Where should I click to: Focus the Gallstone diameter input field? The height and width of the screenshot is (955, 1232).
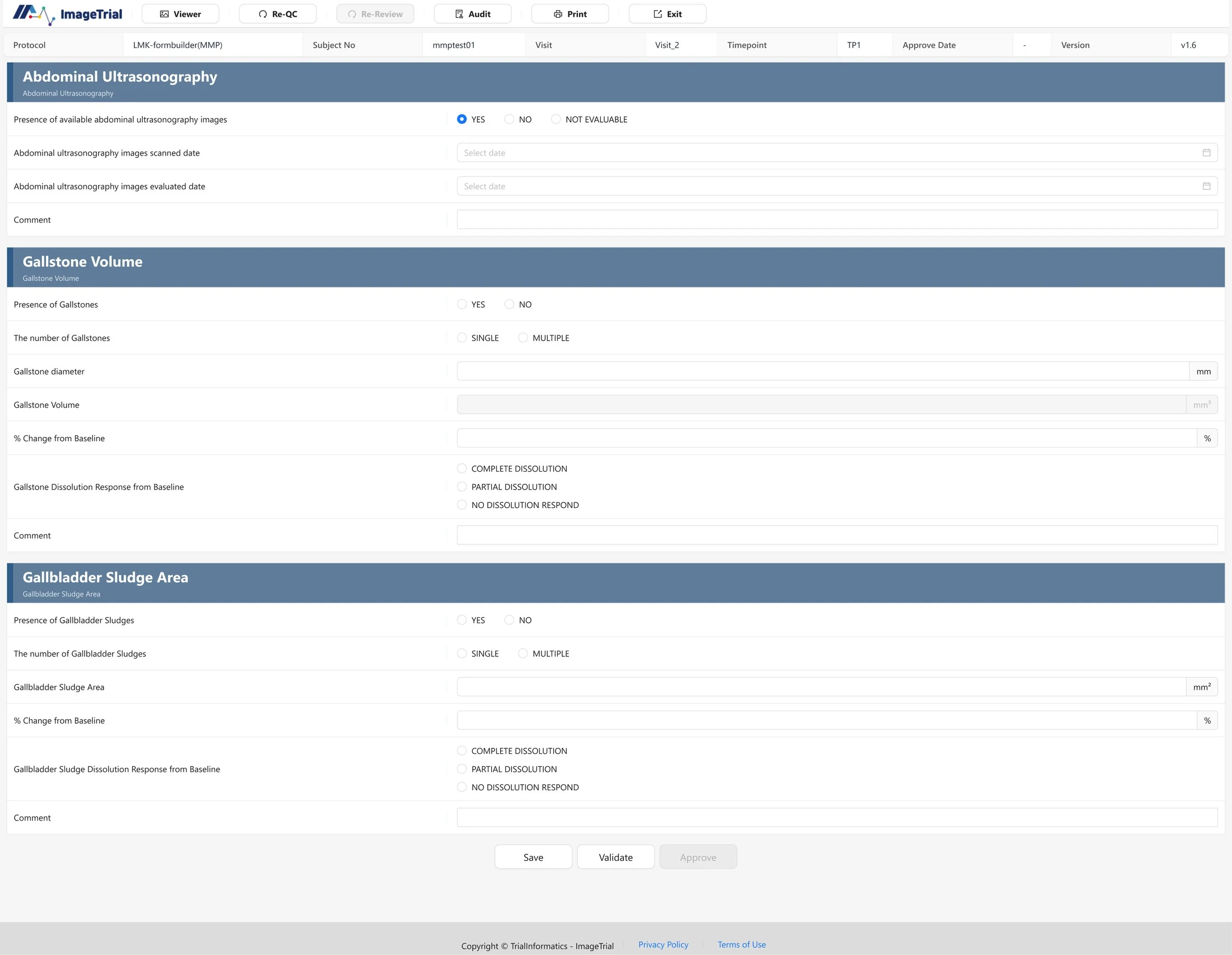pyautogui.click(x=823, y=371)
